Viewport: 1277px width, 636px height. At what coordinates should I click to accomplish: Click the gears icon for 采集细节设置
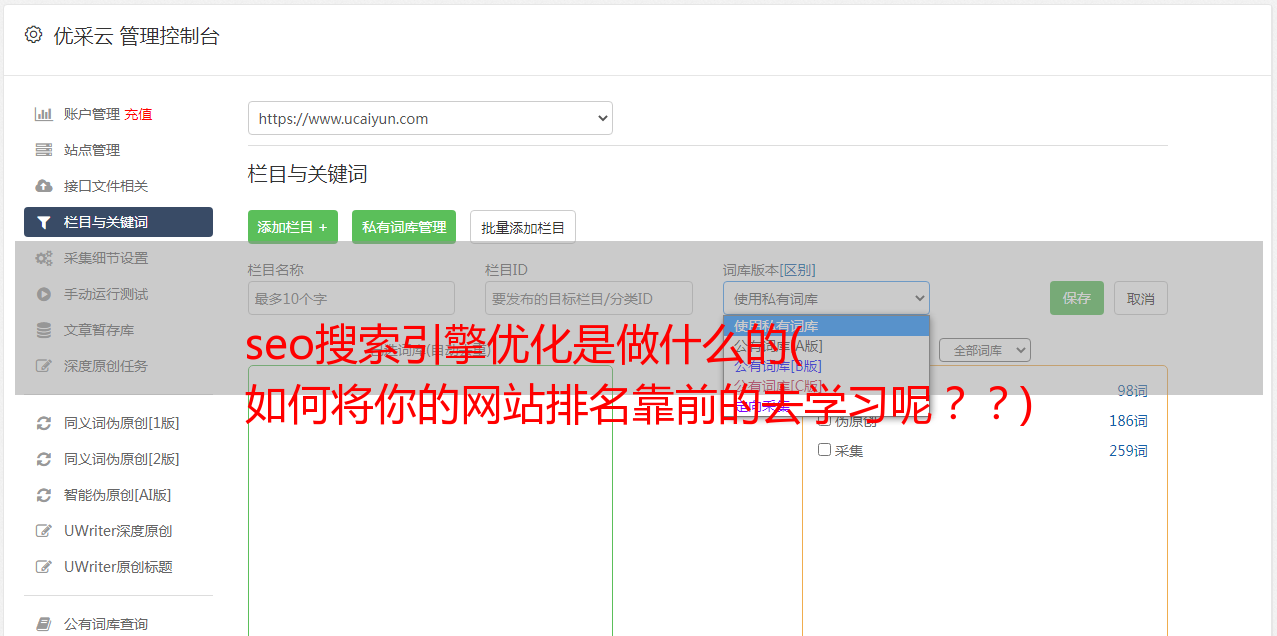tap(44, 258)
